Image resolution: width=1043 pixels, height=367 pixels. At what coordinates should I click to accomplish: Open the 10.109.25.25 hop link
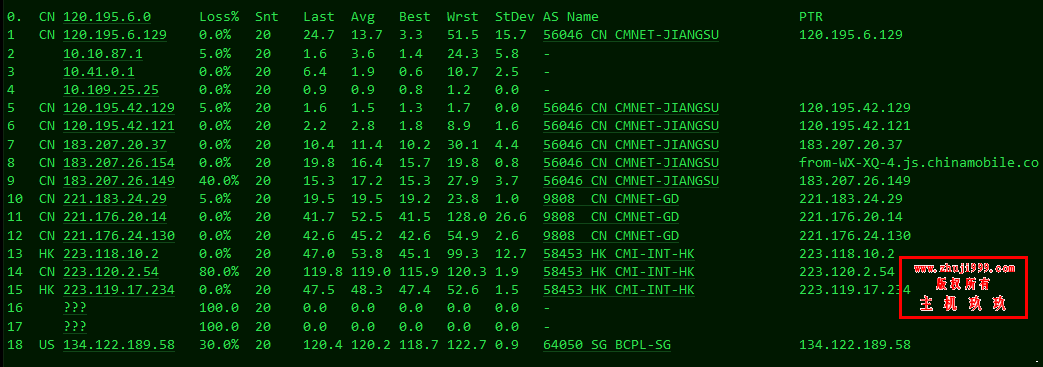pos(111,89)
